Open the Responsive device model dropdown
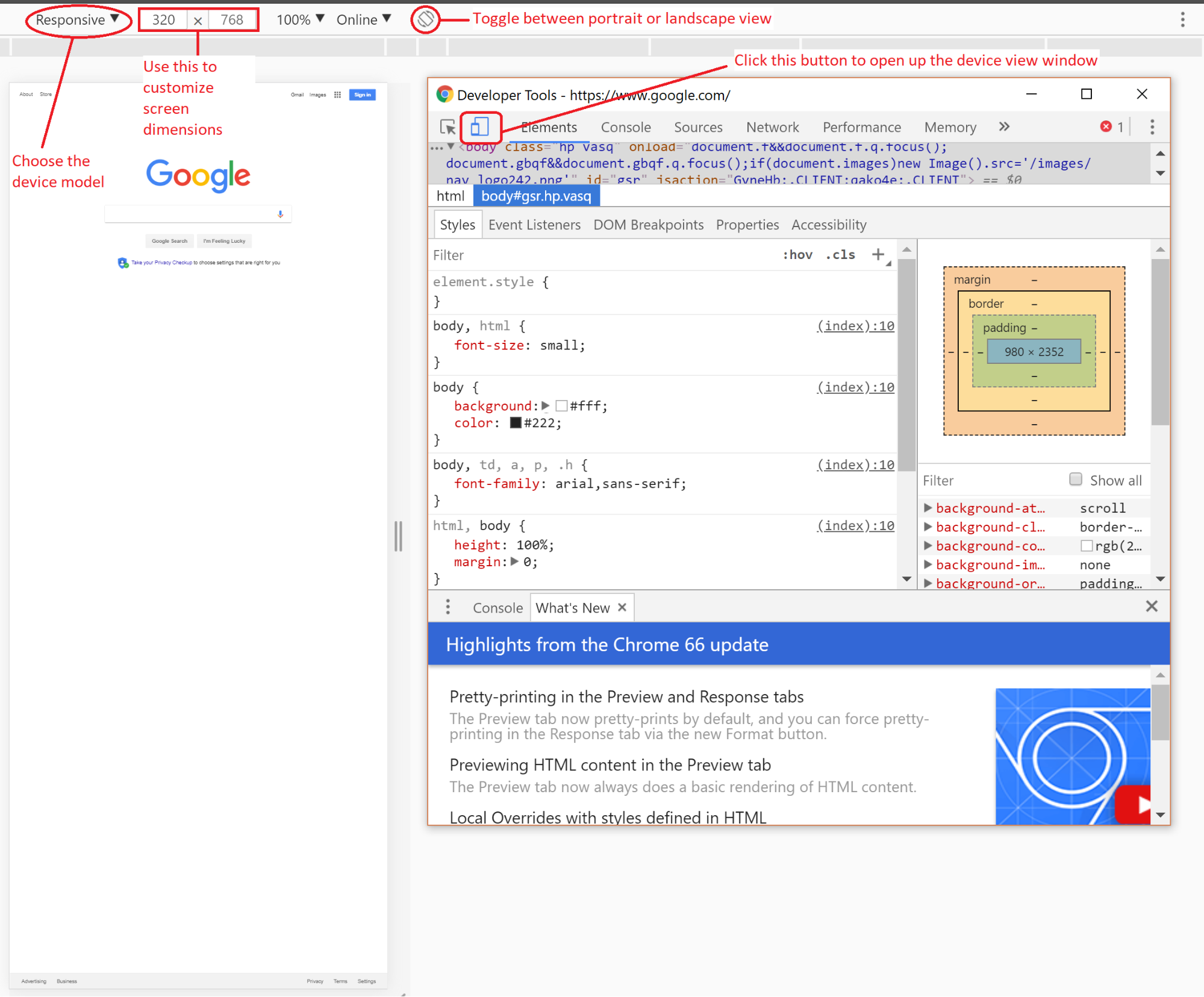Screen dimensions: 1204x997 click(77, 20)
